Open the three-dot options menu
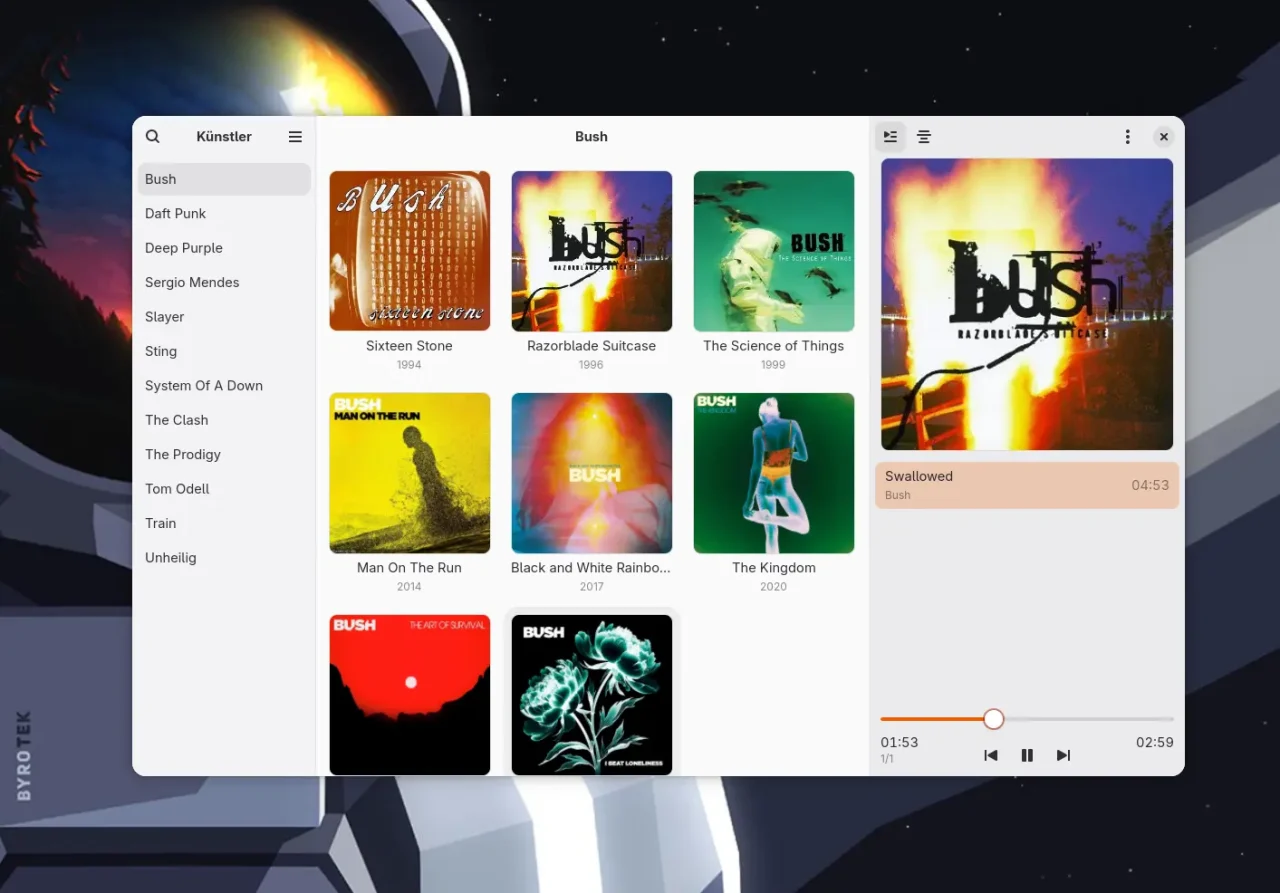 1127,137
